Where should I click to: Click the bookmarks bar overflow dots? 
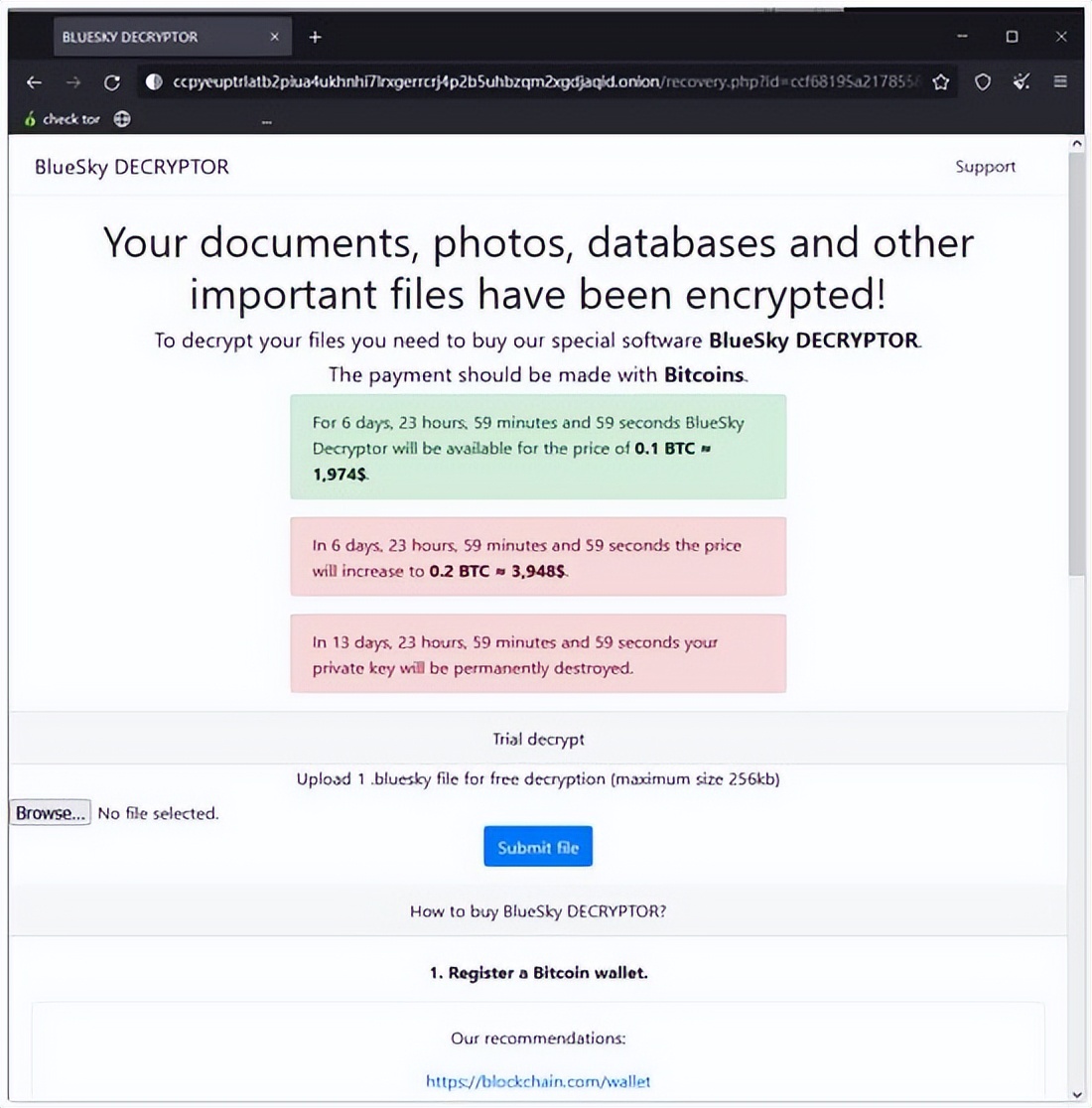pos(266,119)
